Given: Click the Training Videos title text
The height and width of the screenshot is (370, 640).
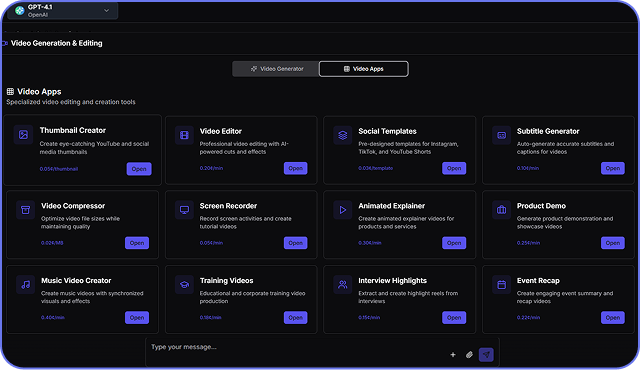Looking at the screenshot, I should click(227, 280).
